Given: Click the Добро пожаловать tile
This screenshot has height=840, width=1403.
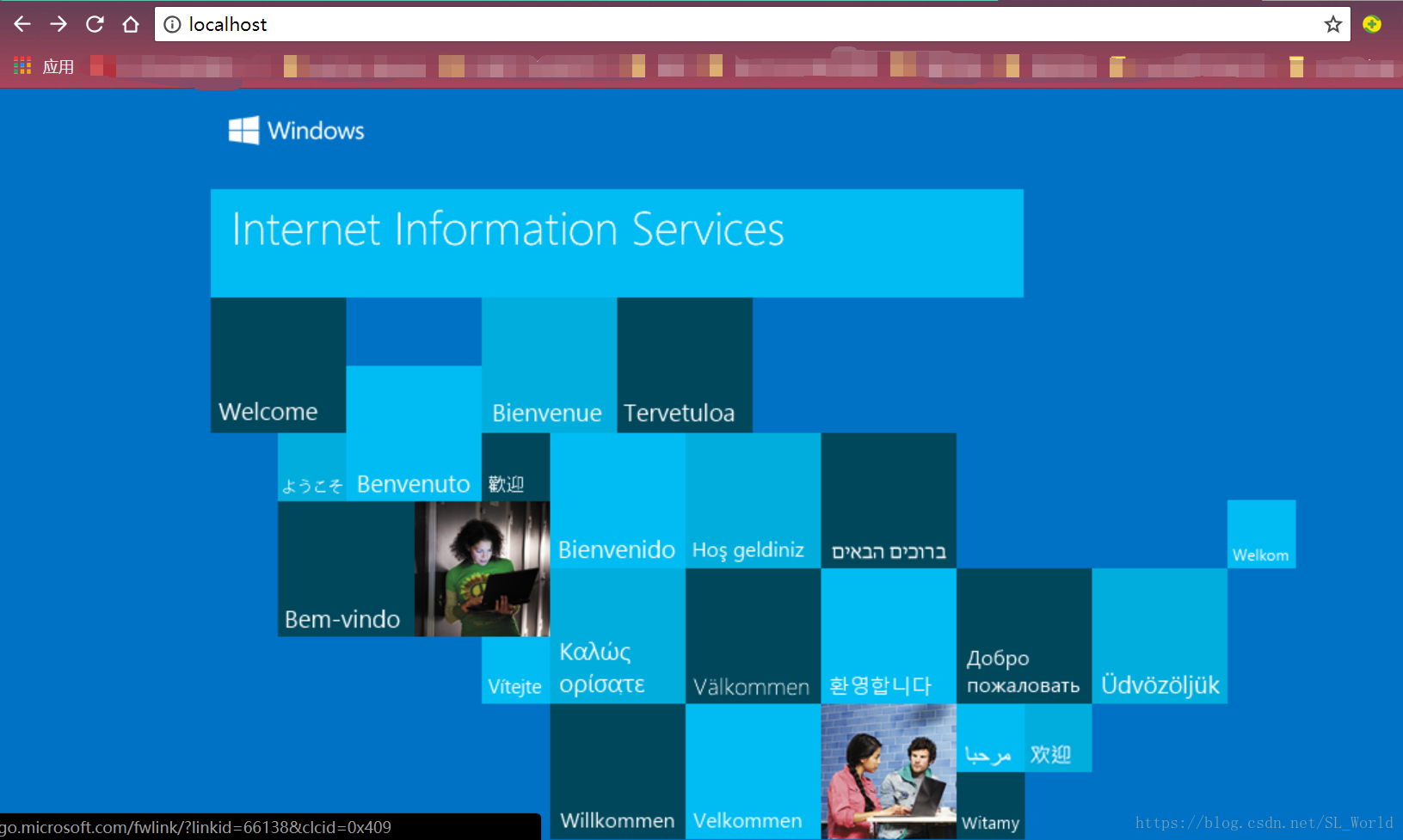Looking at the screenshot, I should tap(1024, 635).
